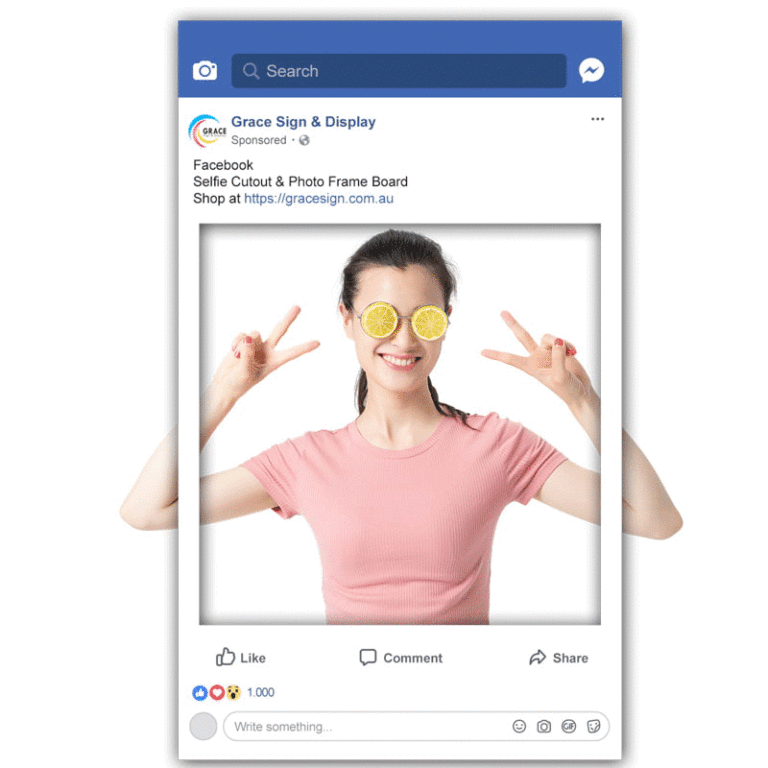The width and height of the screenshot is (768, 768).
Task: Click the globe public audience icon
Action: 304,140
